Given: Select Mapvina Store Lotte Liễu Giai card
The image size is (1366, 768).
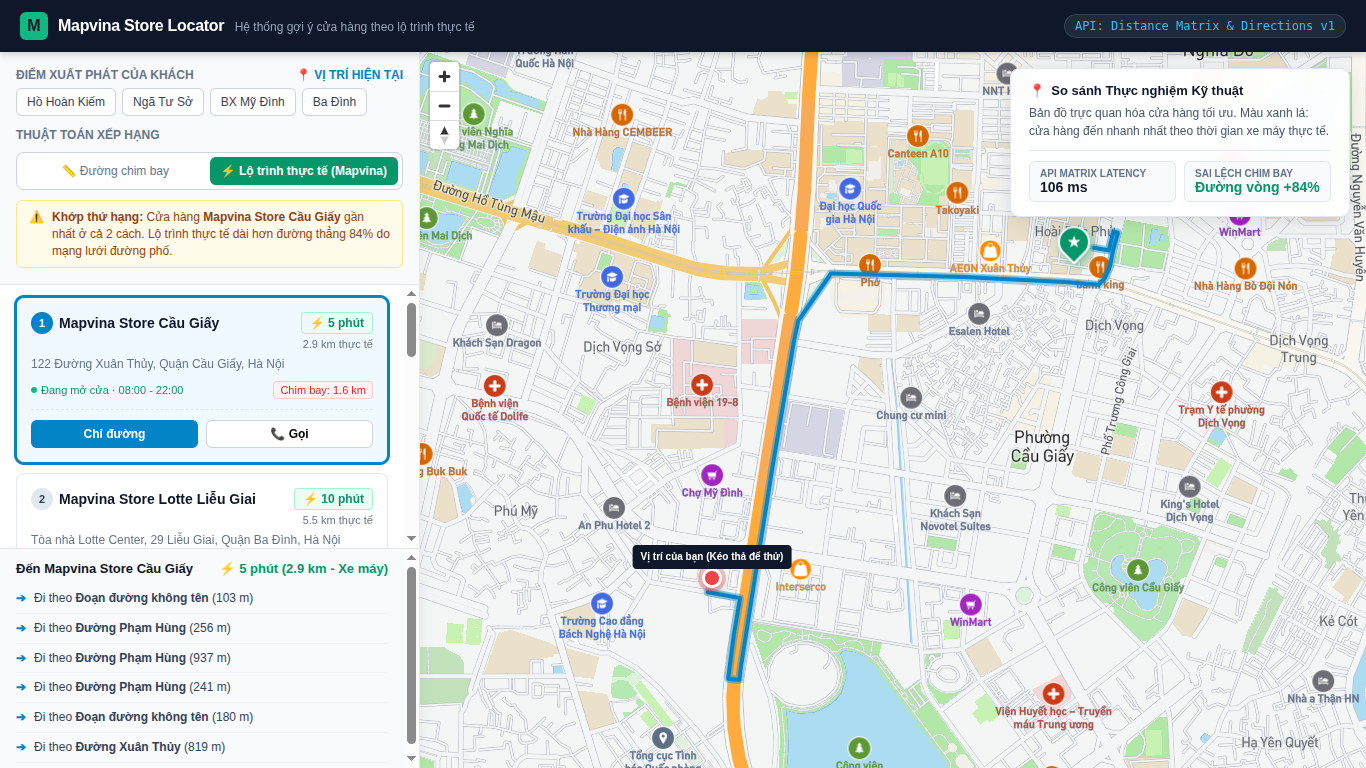Looking at the screenshot, I should (202, 511).
